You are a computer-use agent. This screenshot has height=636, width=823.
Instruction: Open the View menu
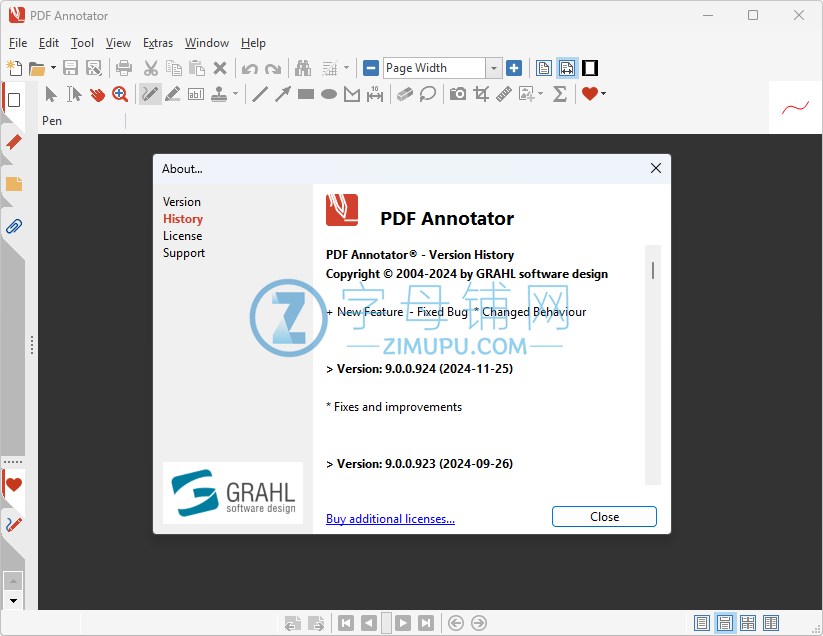118,43
